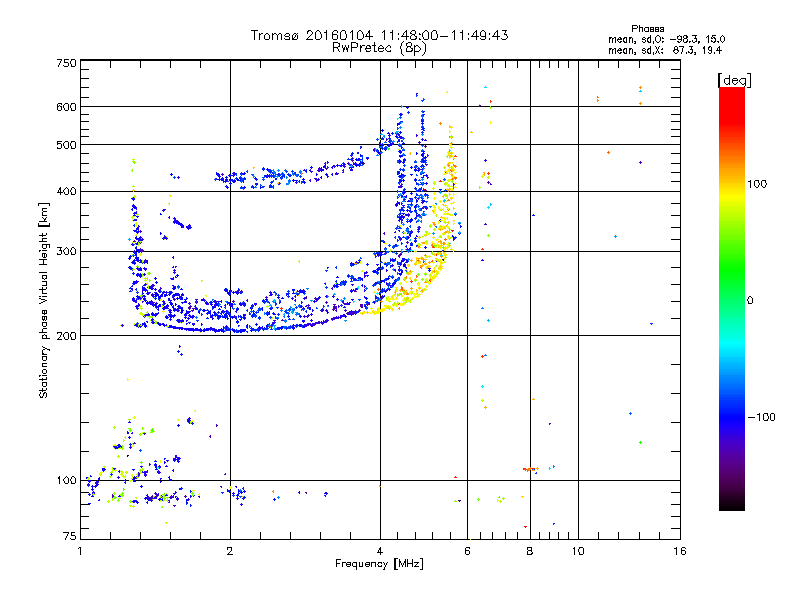Click the black bottom end of the colorbar
The height and width of the screenshot is (600, 800).
point(732,504)
